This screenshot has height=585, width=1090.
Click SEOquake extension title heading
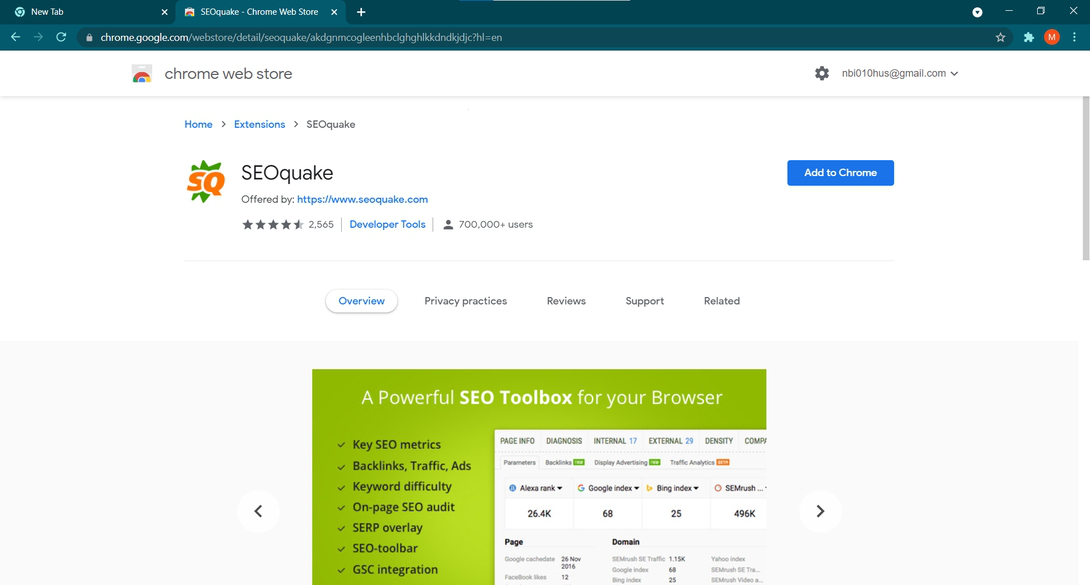287,173
